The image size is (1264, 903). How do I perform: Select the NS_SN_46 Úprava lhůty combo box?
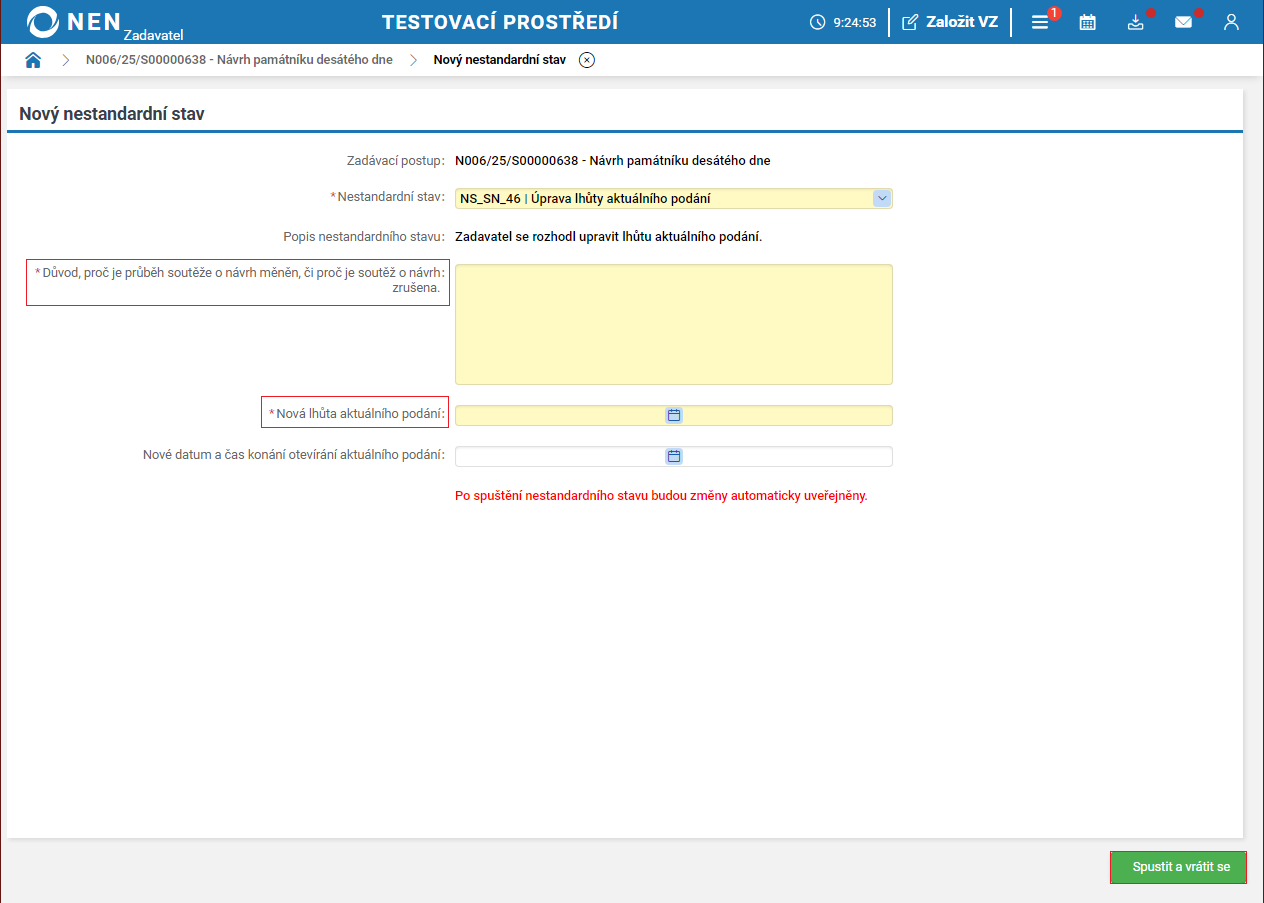[x=674, y=198]
